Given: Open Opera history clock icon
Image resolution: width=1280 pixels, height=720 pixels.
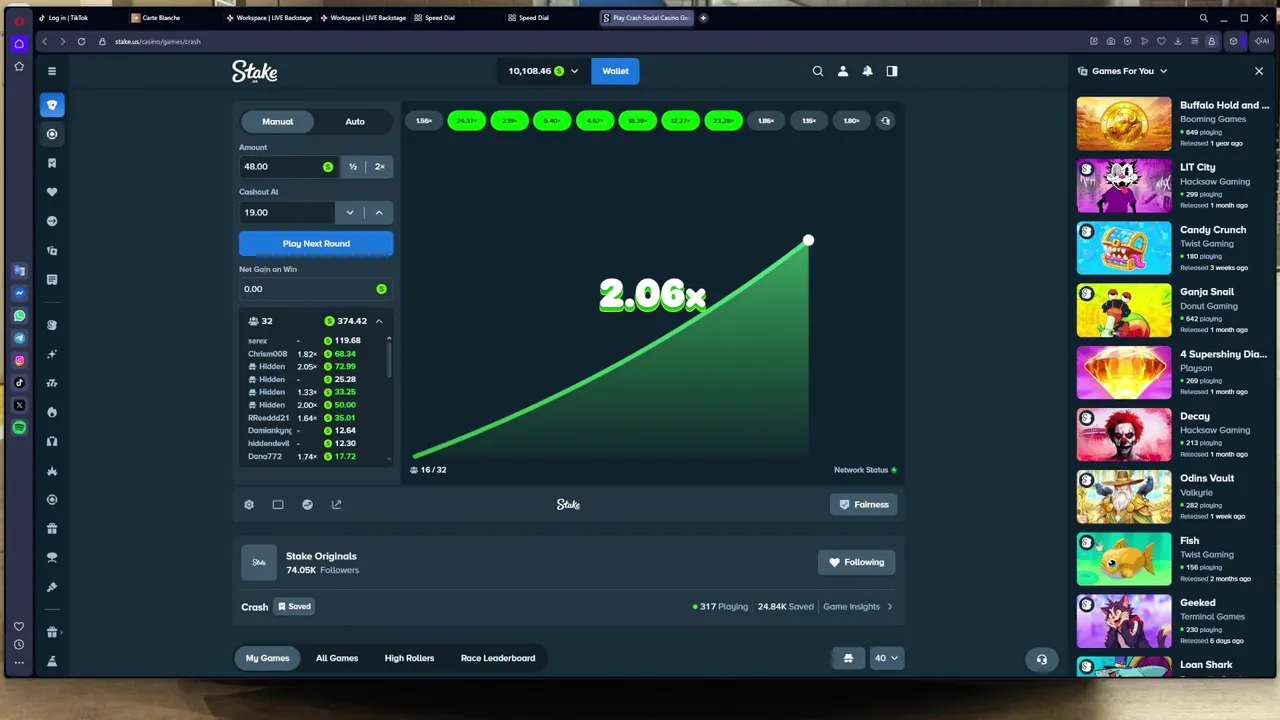Looking at the screenshot, I should point(19,645).
